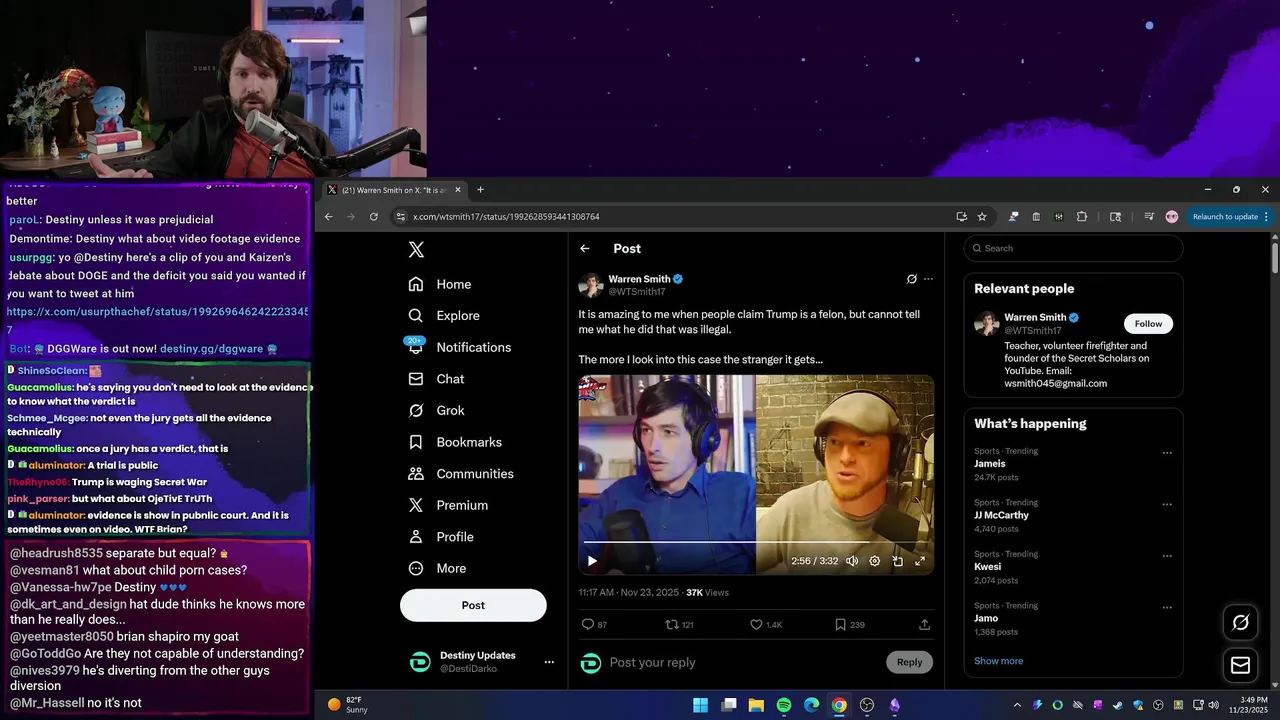
Task: Open Spotify from taskbar
Action: click(x=784, y=705)
